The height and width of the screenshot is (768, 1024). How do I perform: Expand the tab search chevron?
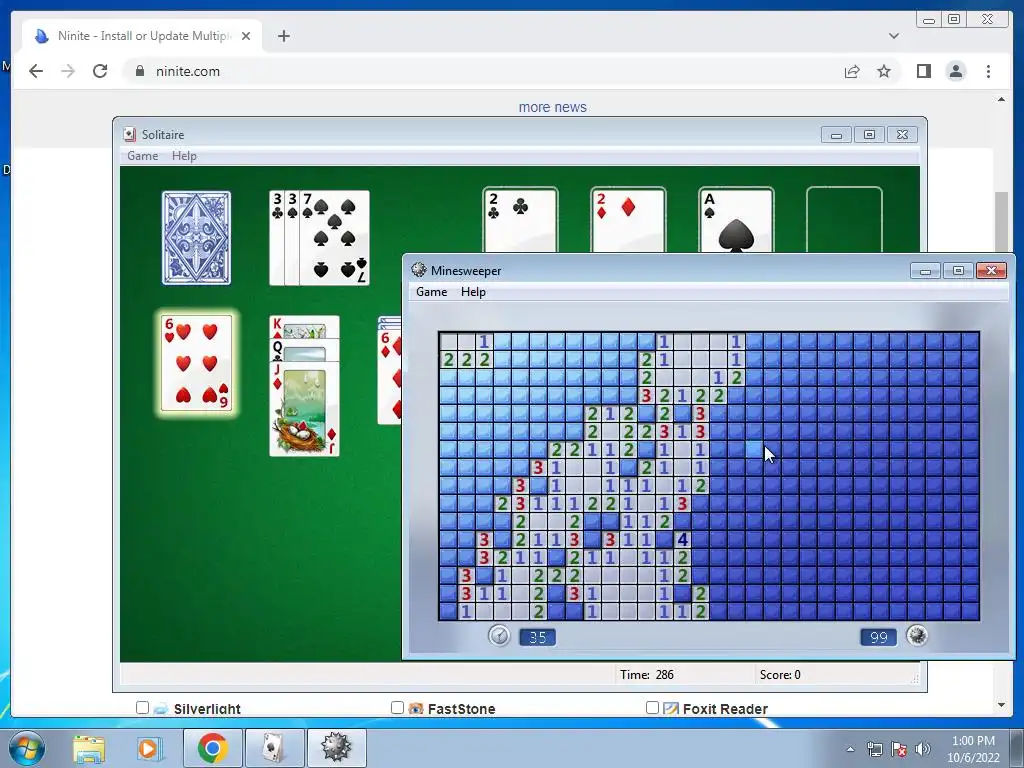tap(894, 36)
